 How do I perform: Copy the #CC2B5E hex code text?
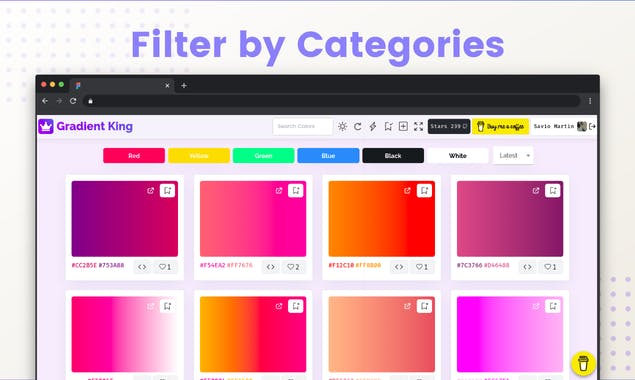84,265
